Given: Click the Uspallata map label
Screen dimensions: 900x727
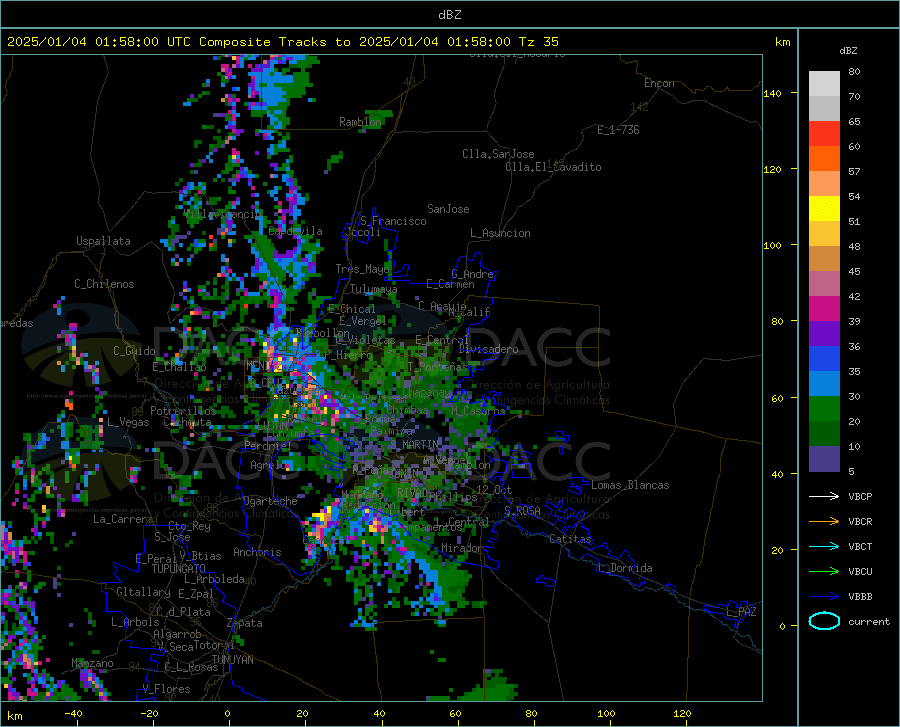Looking at the screenshot, I should [x=103, y=241].
